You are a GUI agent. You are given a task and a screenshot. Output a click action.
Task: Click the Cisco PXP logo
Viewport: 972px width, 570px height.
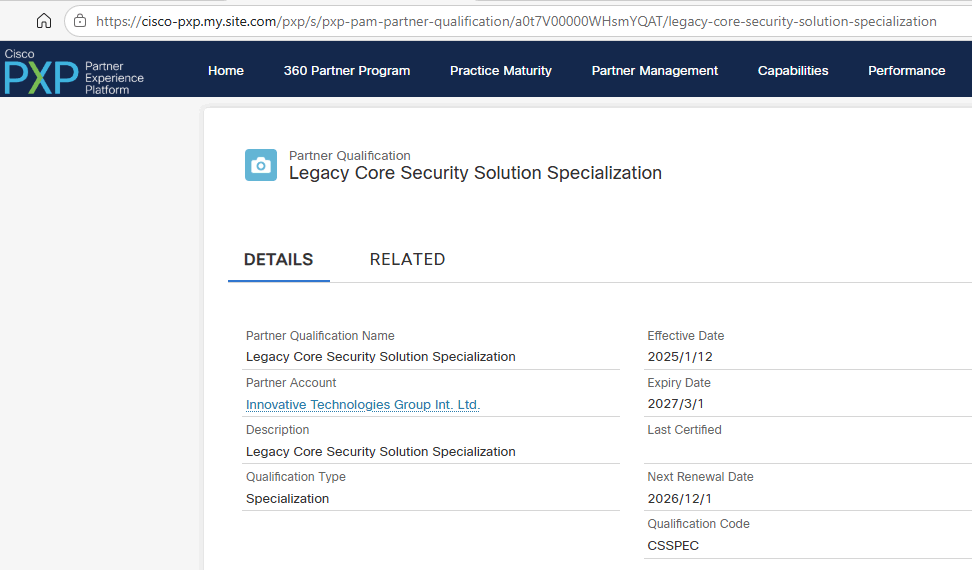(74, 72)
